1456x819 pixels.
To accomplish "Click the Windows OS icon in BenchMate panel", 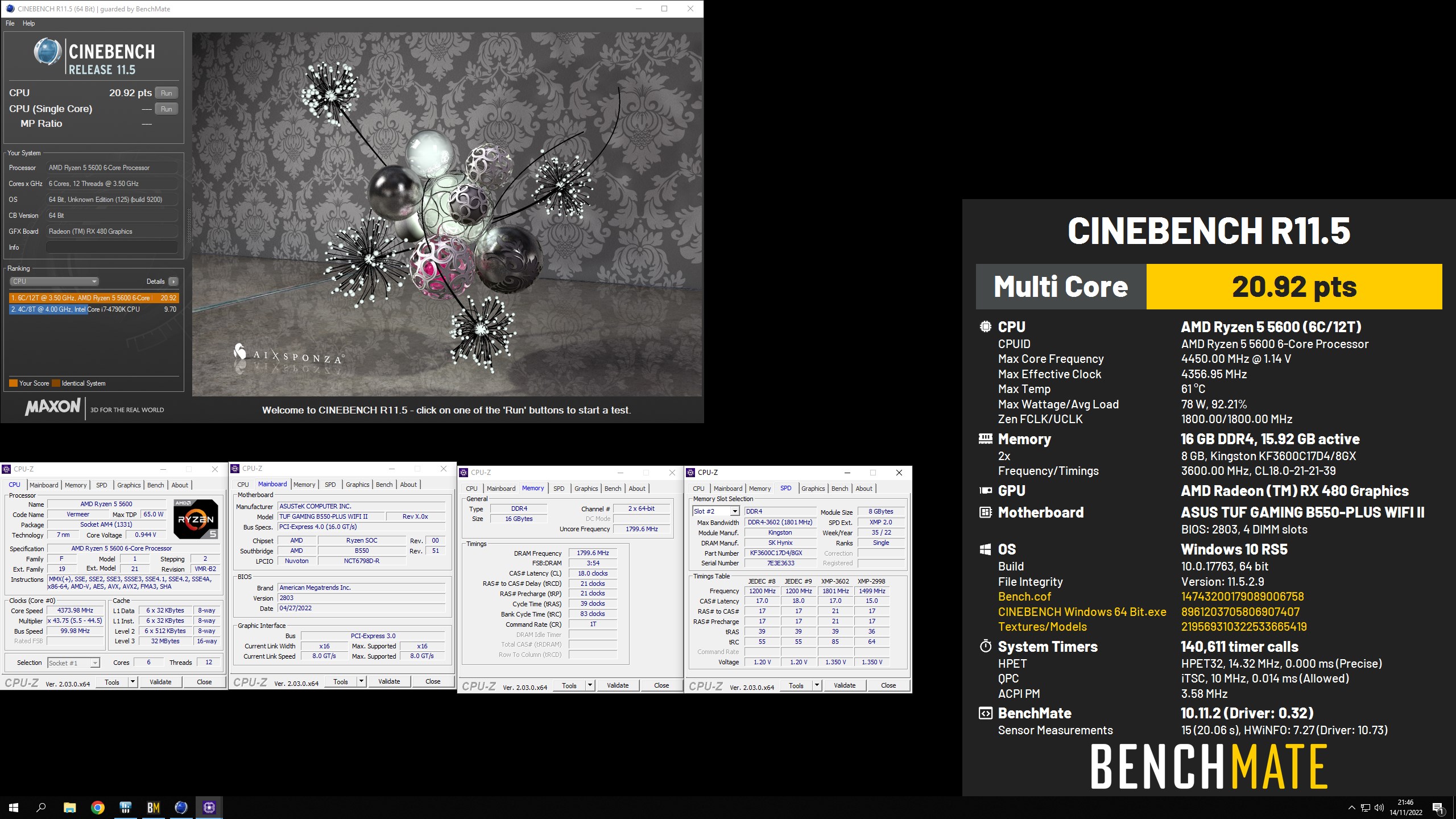I will coord(986,549).
